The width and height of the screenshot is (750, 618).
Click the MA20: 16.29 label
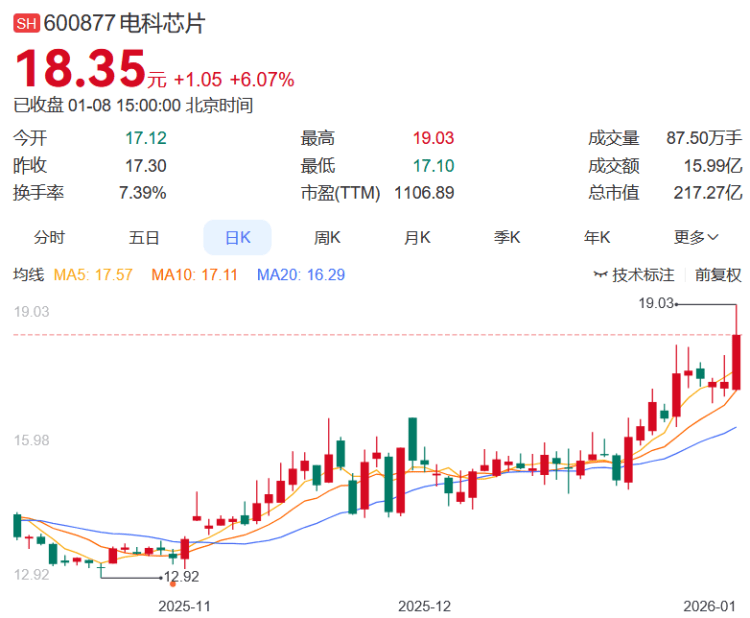point(301,275)
